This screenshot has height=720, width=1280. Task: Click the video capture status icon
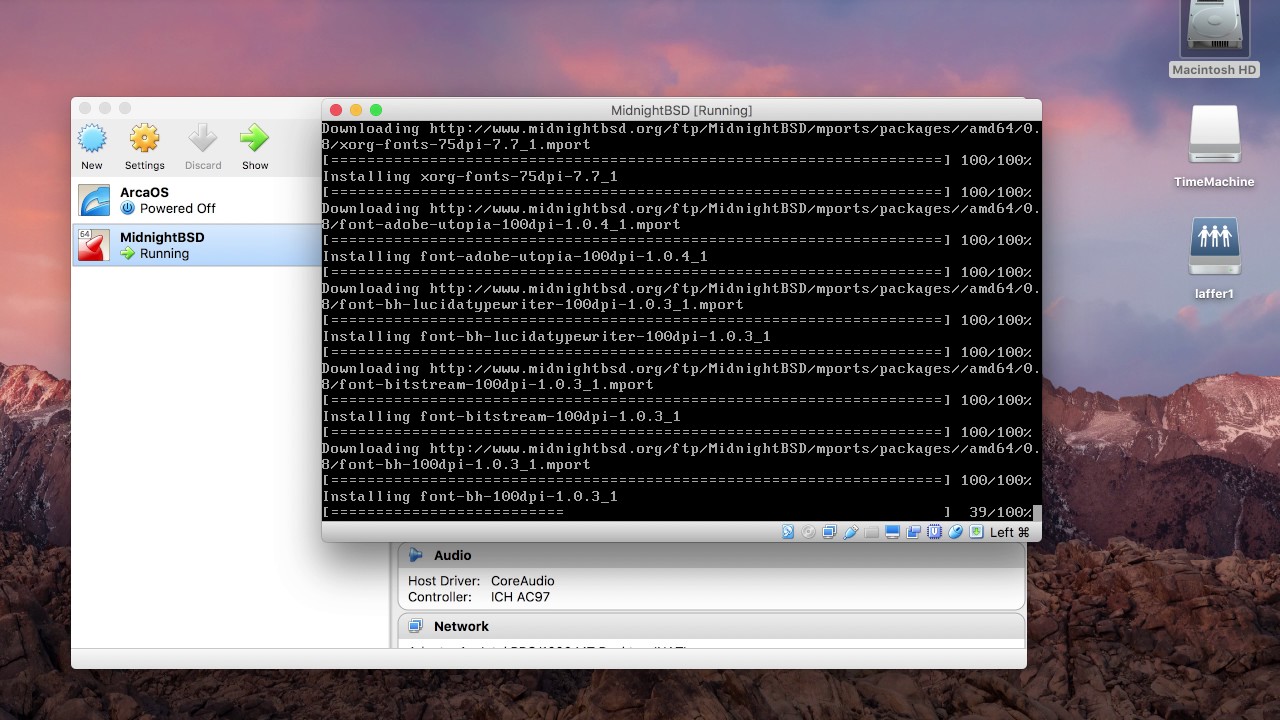click(914, 532)
